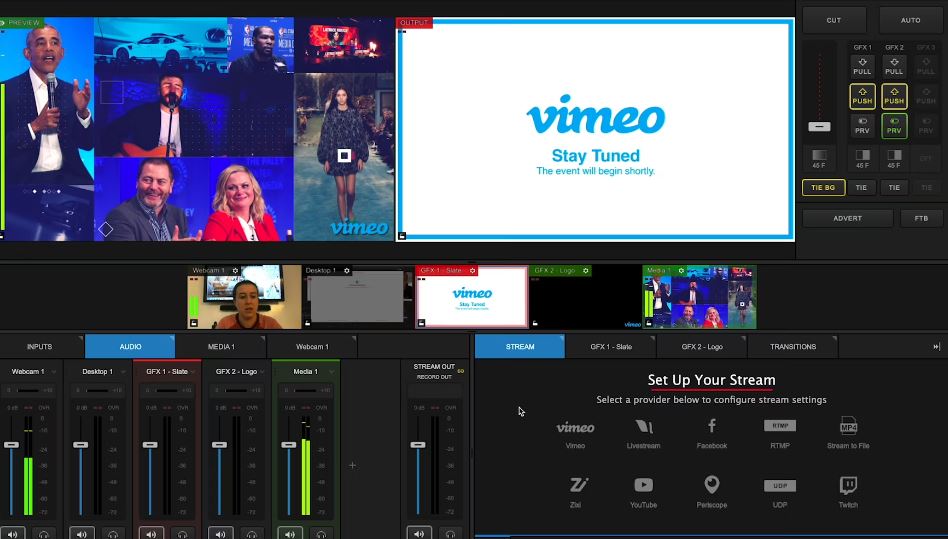Listen to Desktop 1 via headphones icon
Image resolution: width=948 pixels, height=539 pixels.
(114, 534)
